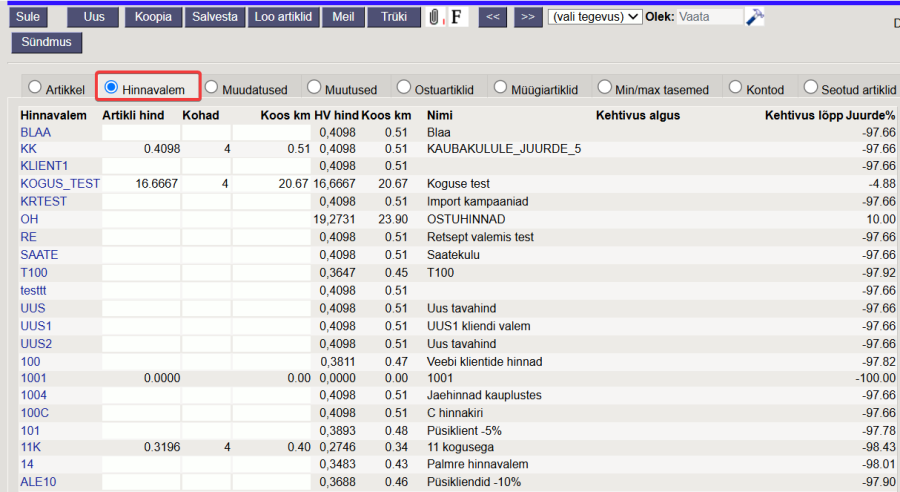This screenshot has width=900, height=492.
Task: Open the KK price formula link
Action: point(29,149)
